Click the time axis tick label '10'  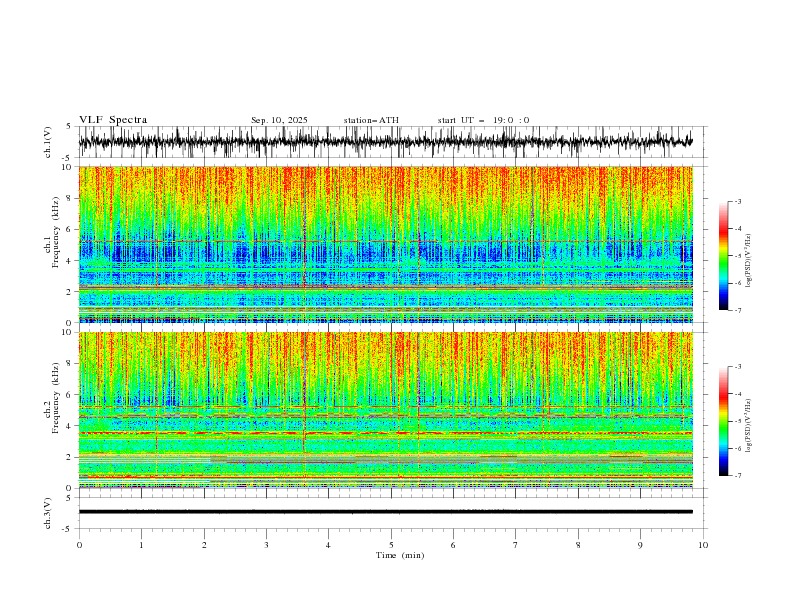[x=703, y=545]
